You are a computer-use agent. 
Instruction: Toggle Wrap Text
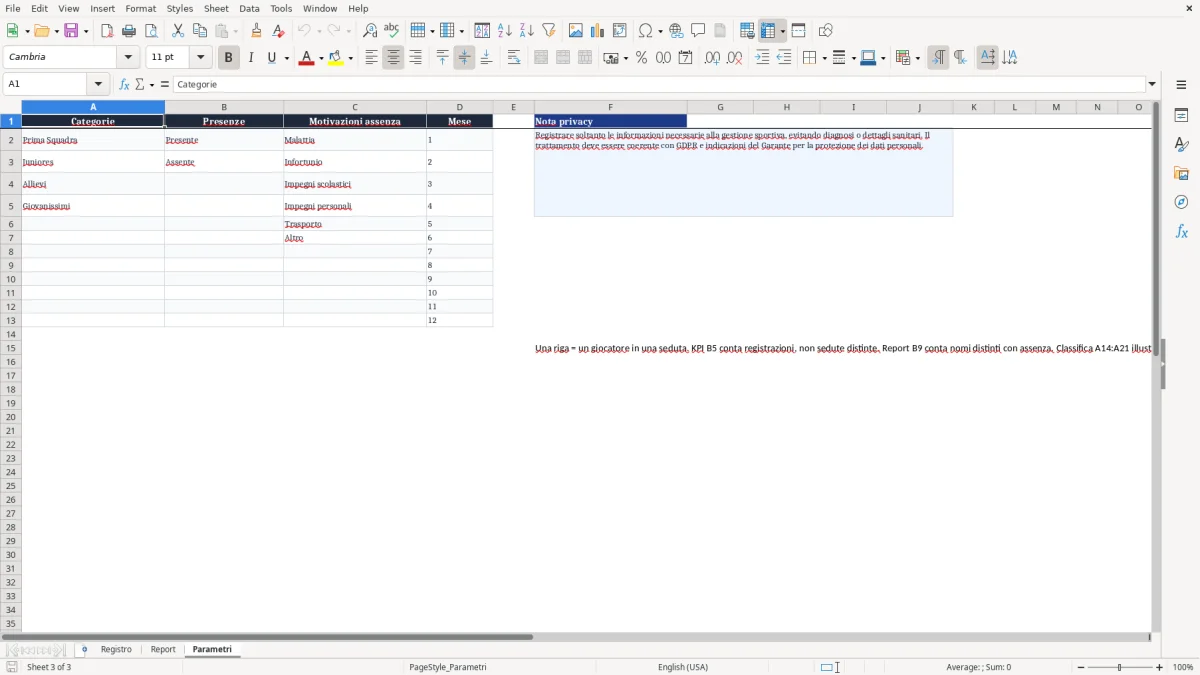click(514, 58)
